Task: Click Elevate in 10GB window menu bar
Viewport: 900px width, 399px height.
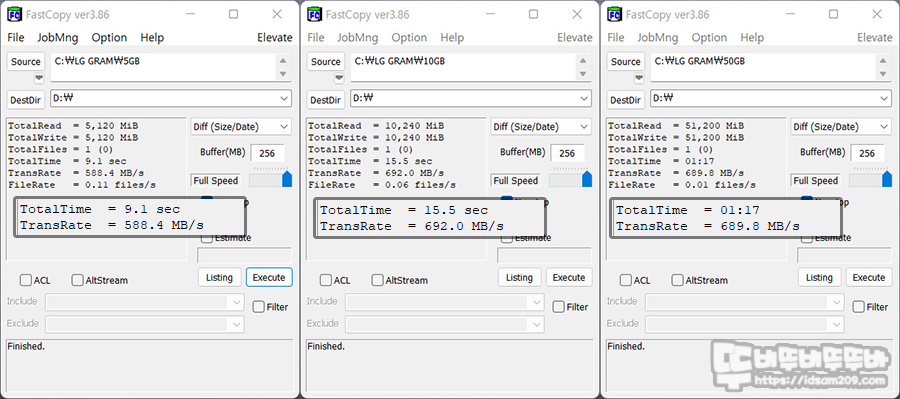Action: [575, 37]
